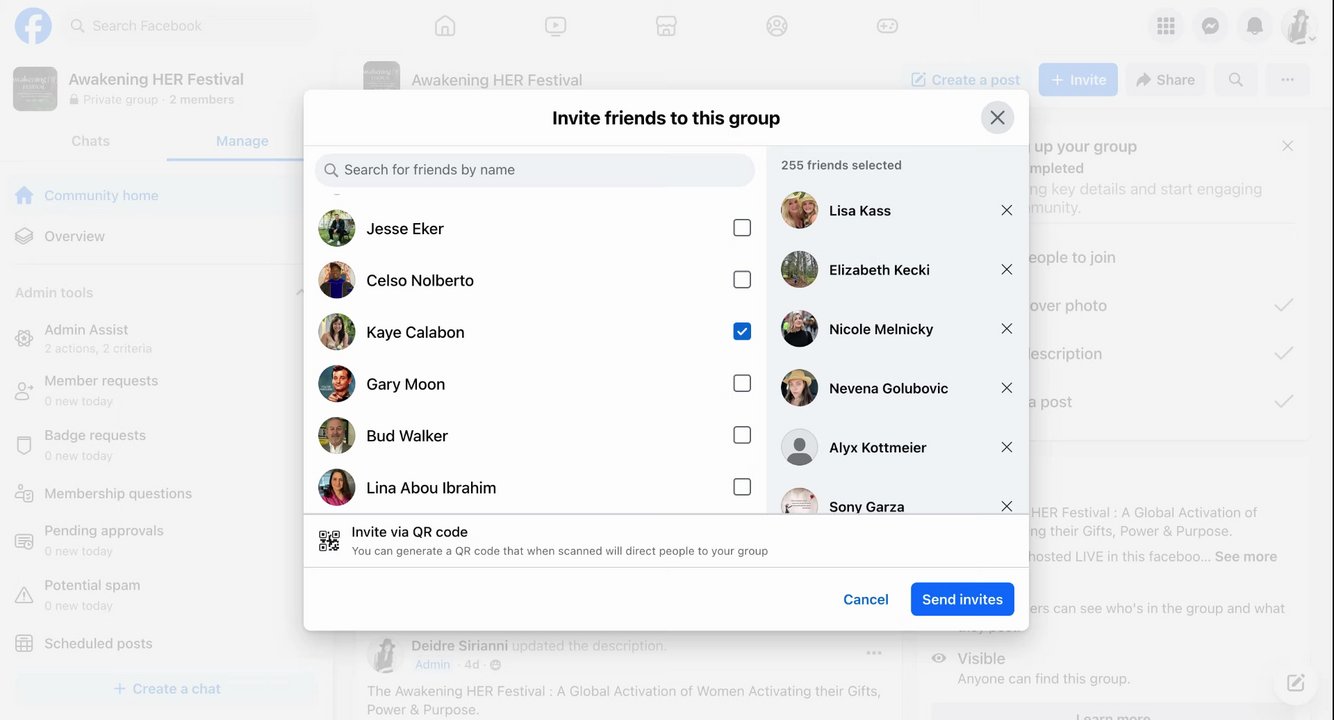Open Overview in sidebar
The height and width of the screenshot is (720, 1334).
click(x=160, y=237)
